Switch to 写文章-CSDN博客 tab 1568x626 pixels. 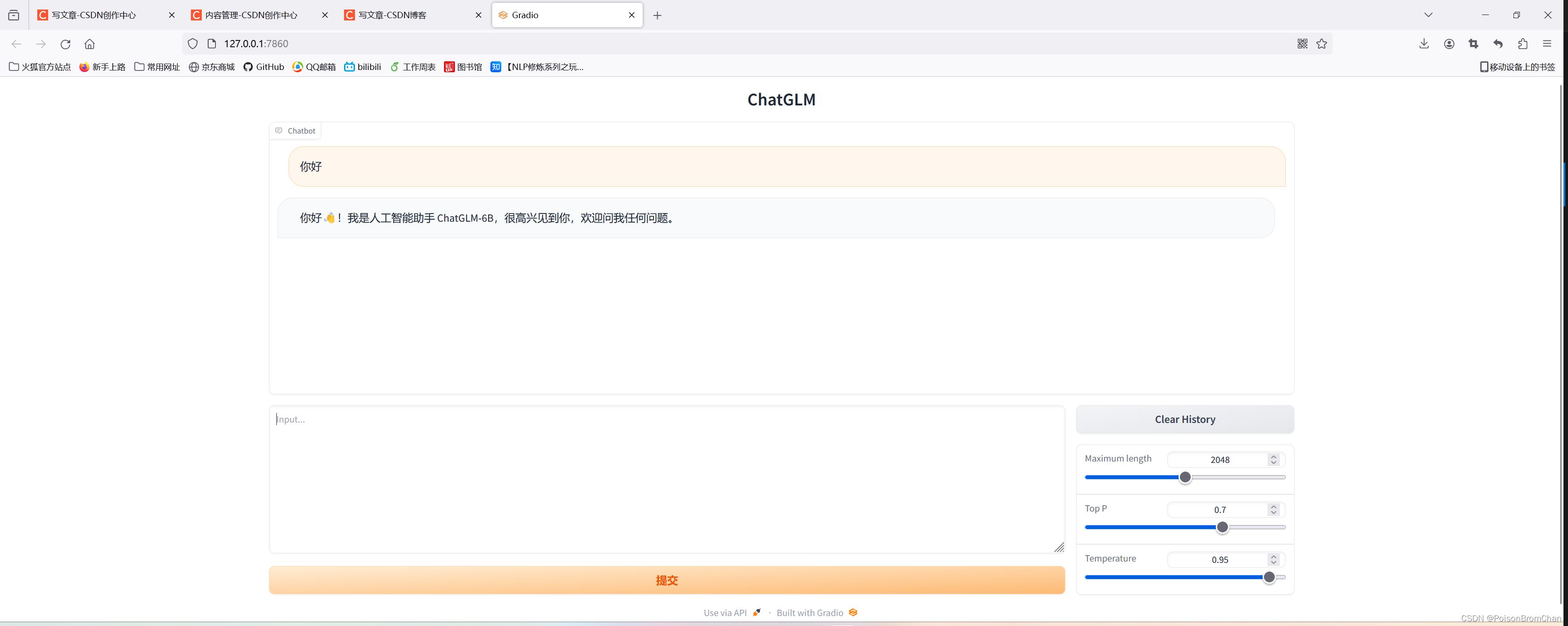pyautogui.click(x=413, y=15)
